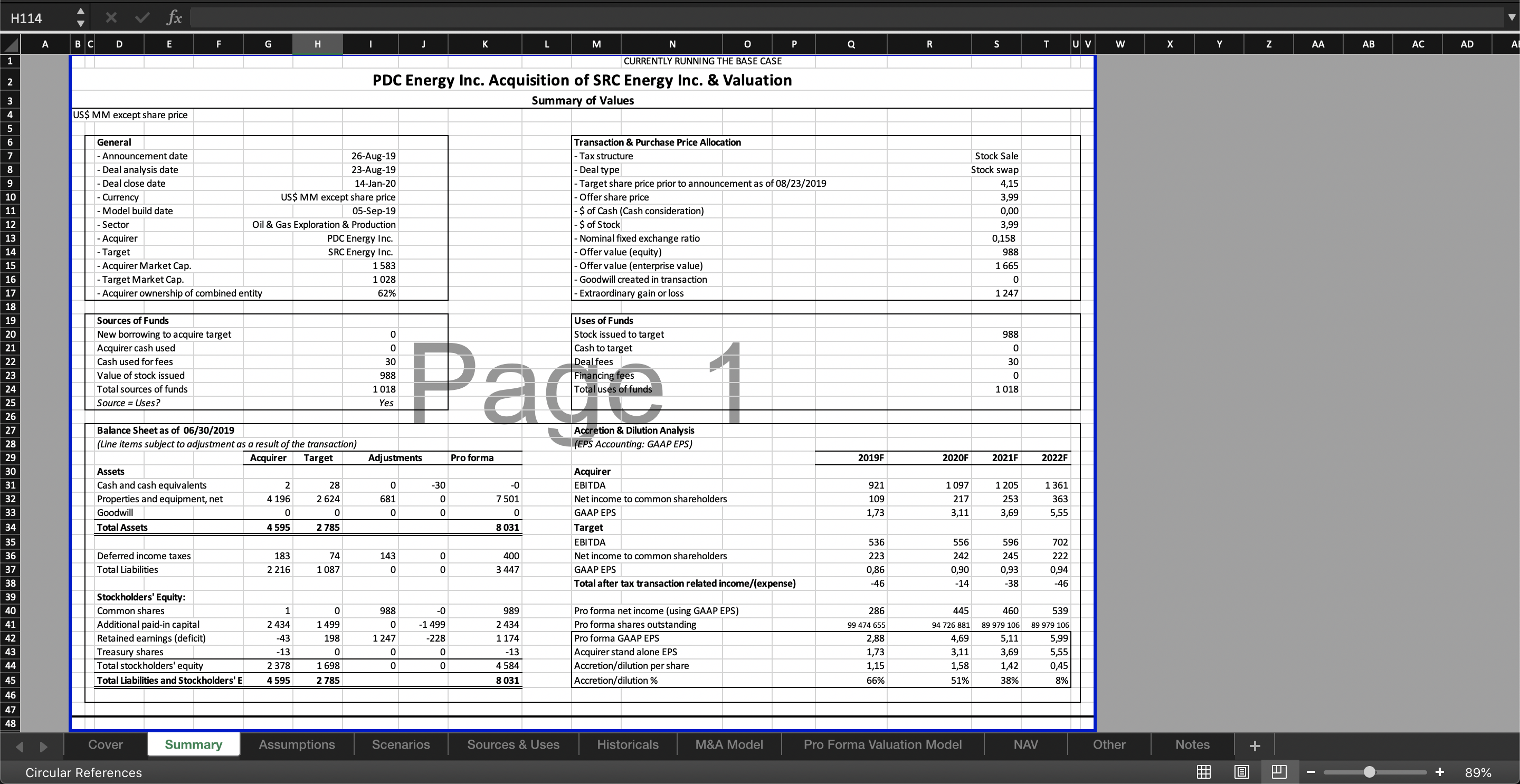The height and width of the screenshot is (784, 1520).
Task: Click the 62% acquirer ownership value
Action: (386, 293)
